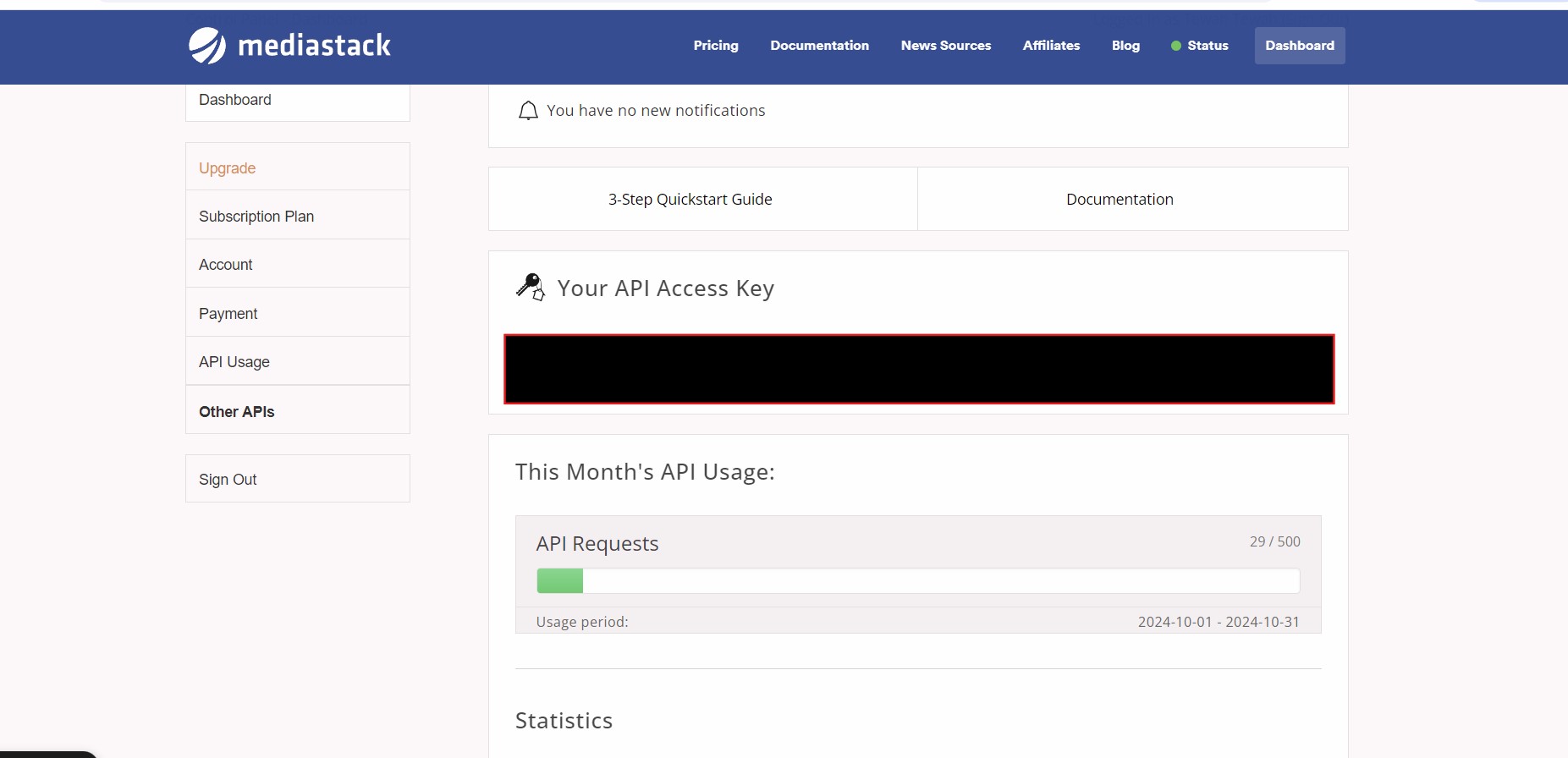The image size is (1568, 758).
Task: Visit the Blog
Action: [1125, 46]
